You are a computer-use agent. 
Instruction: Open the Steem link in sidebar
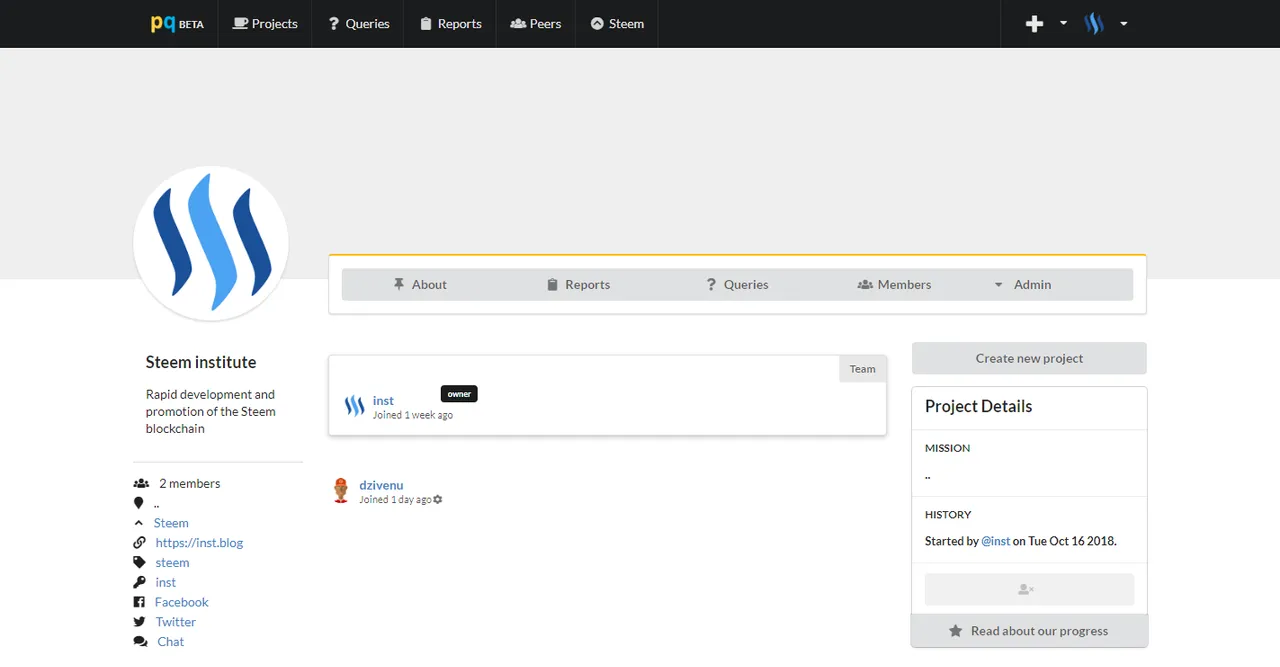pos(171,523)
